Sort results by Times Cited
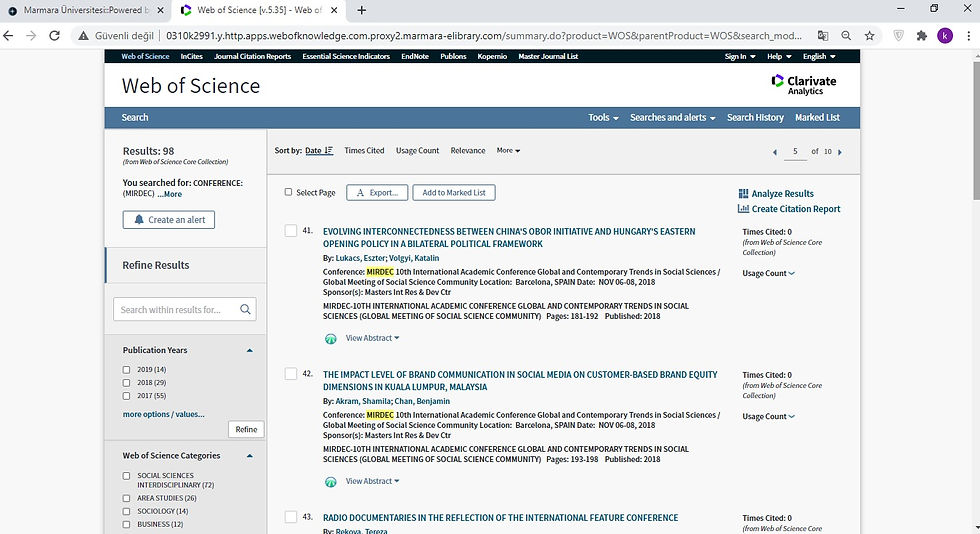Viewport: 980px width, 534px height. pos(364,151)
